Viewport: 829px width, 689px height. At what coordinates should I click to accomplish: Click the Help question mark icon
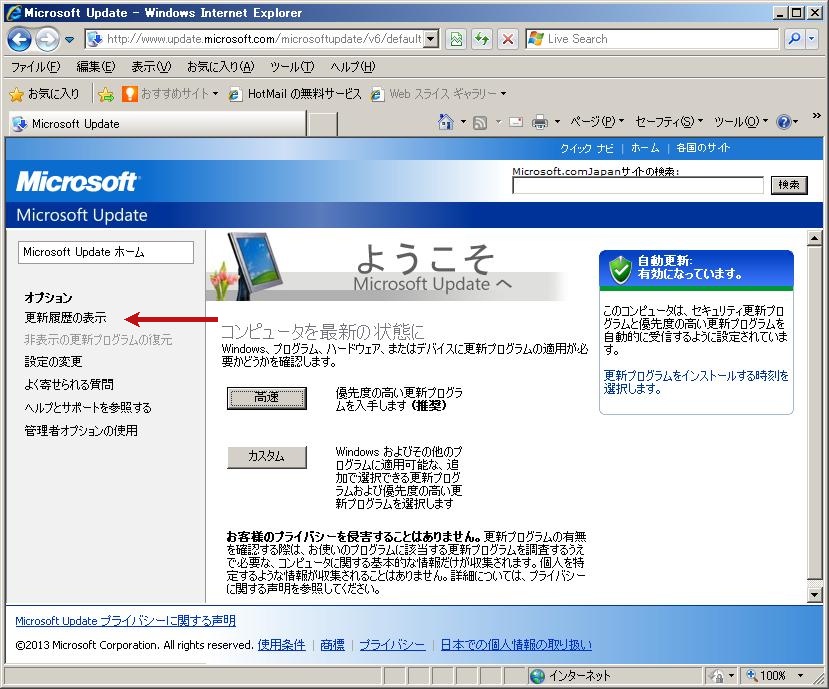(x=784, y=122)
